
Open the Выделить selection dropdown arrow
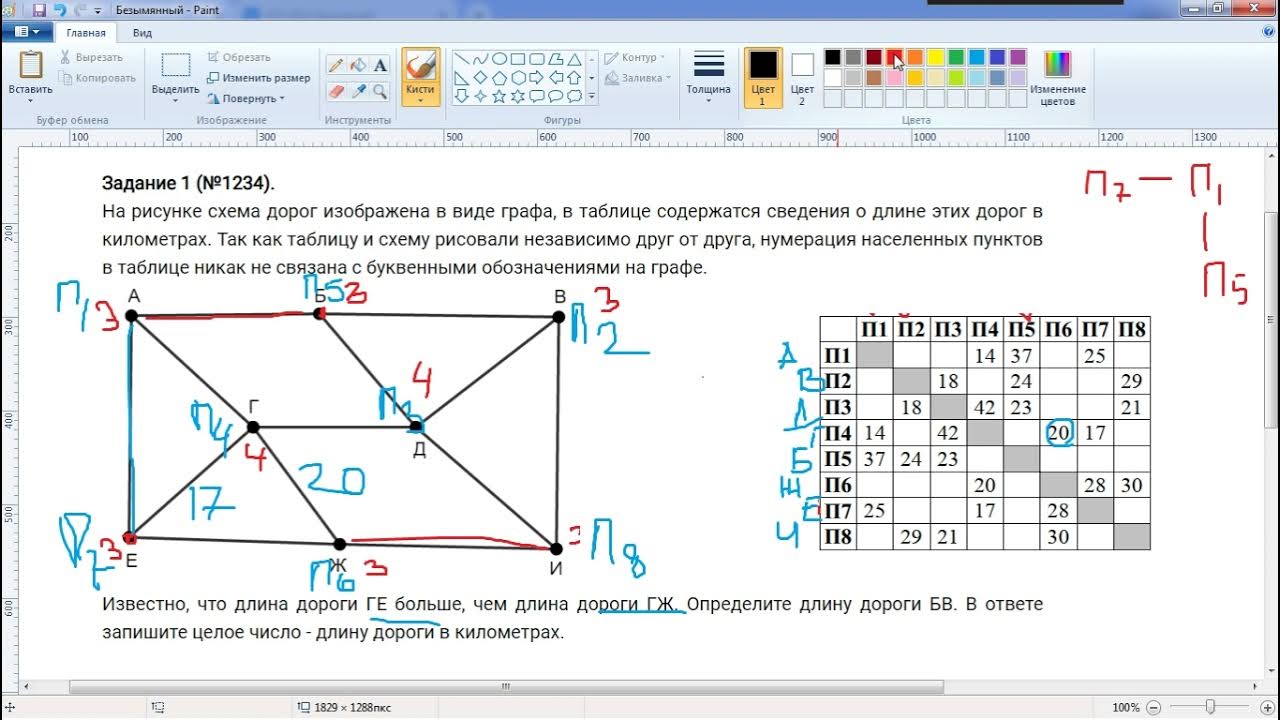tap(176, 100)
